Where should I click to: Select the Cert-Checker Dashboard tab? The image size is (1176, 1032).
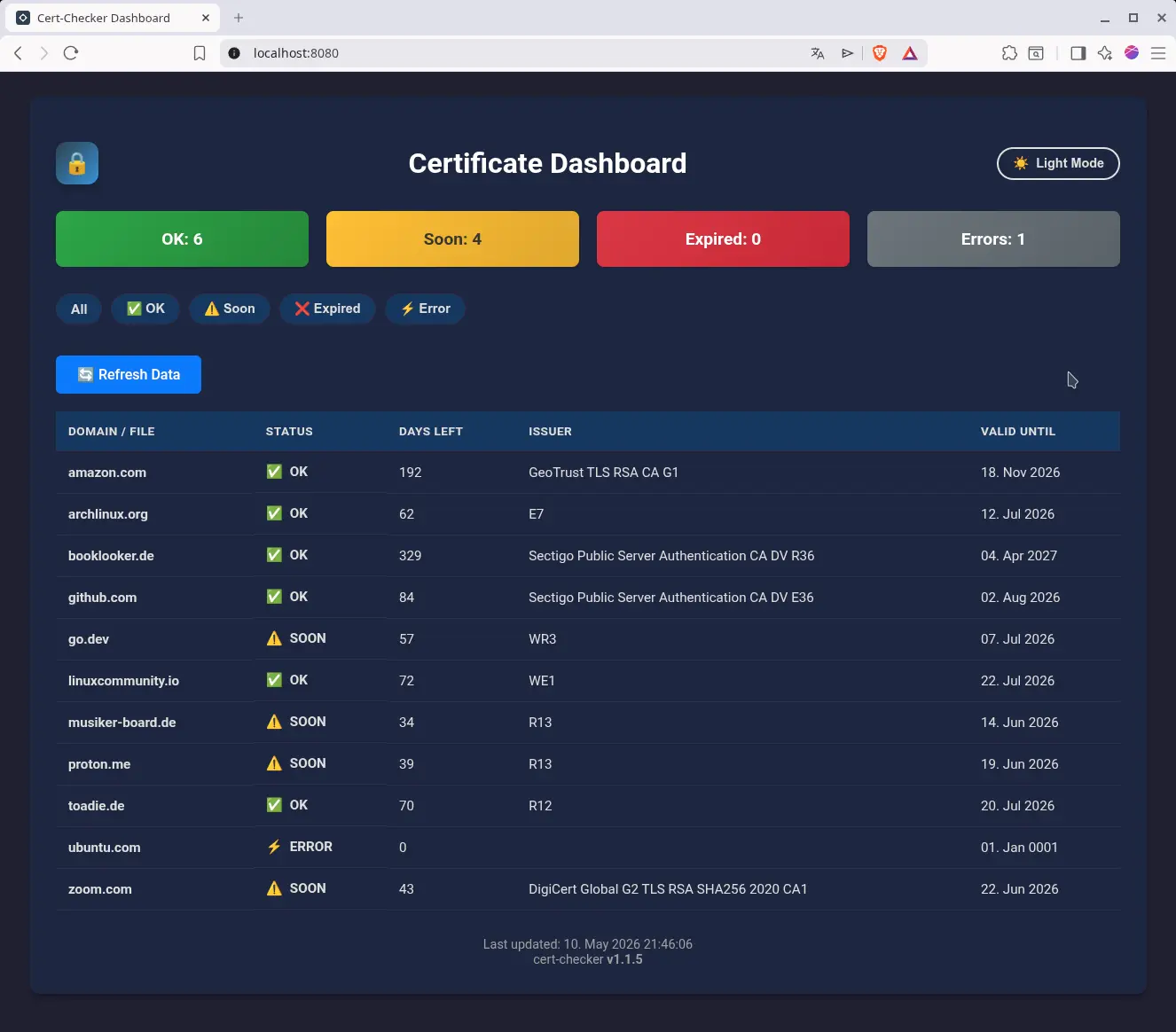coord(114,18)
